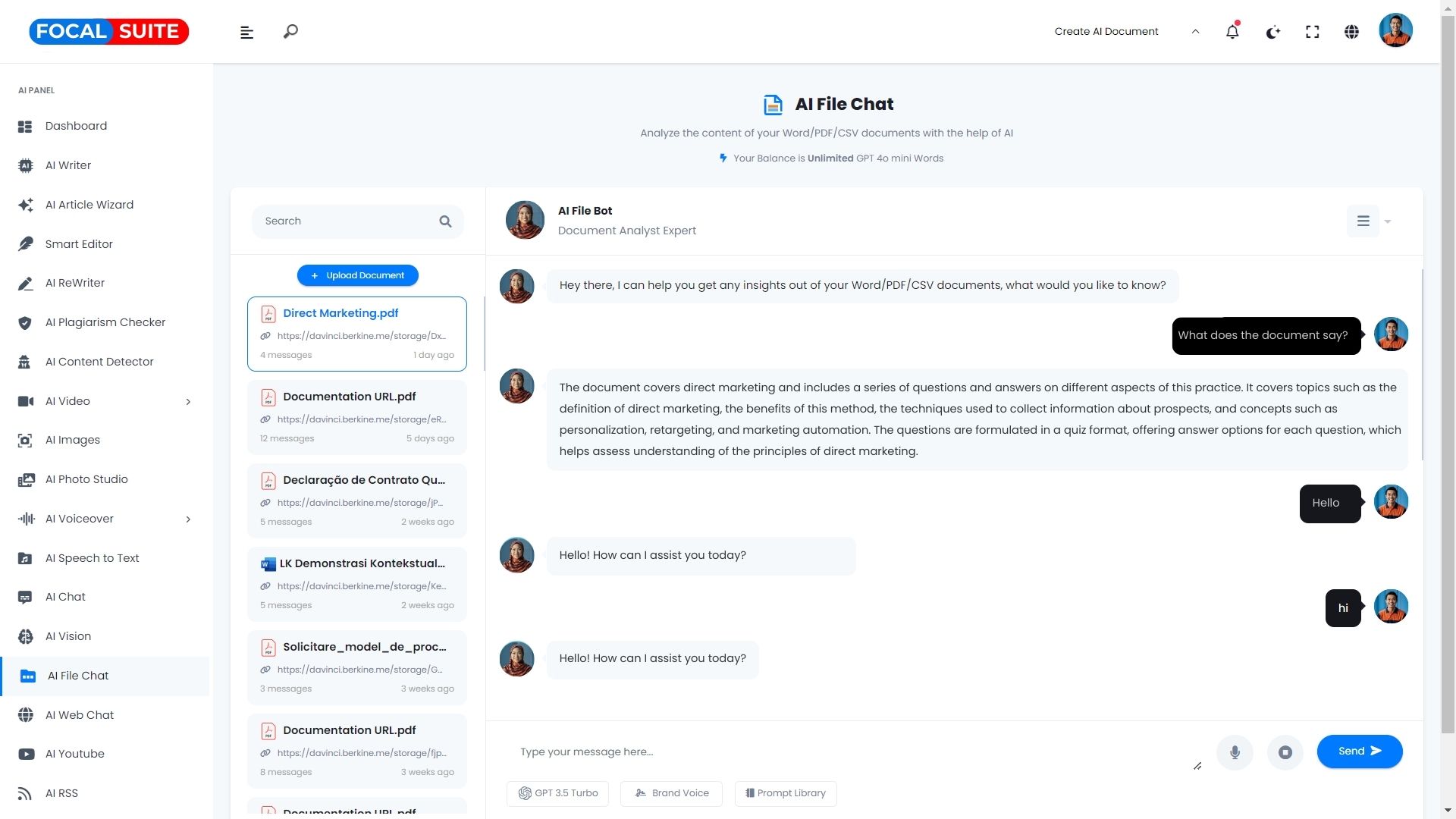Click the microphone voice input icon
Viewport: 1456px width, 819px height.
(x=1235, y=752)
